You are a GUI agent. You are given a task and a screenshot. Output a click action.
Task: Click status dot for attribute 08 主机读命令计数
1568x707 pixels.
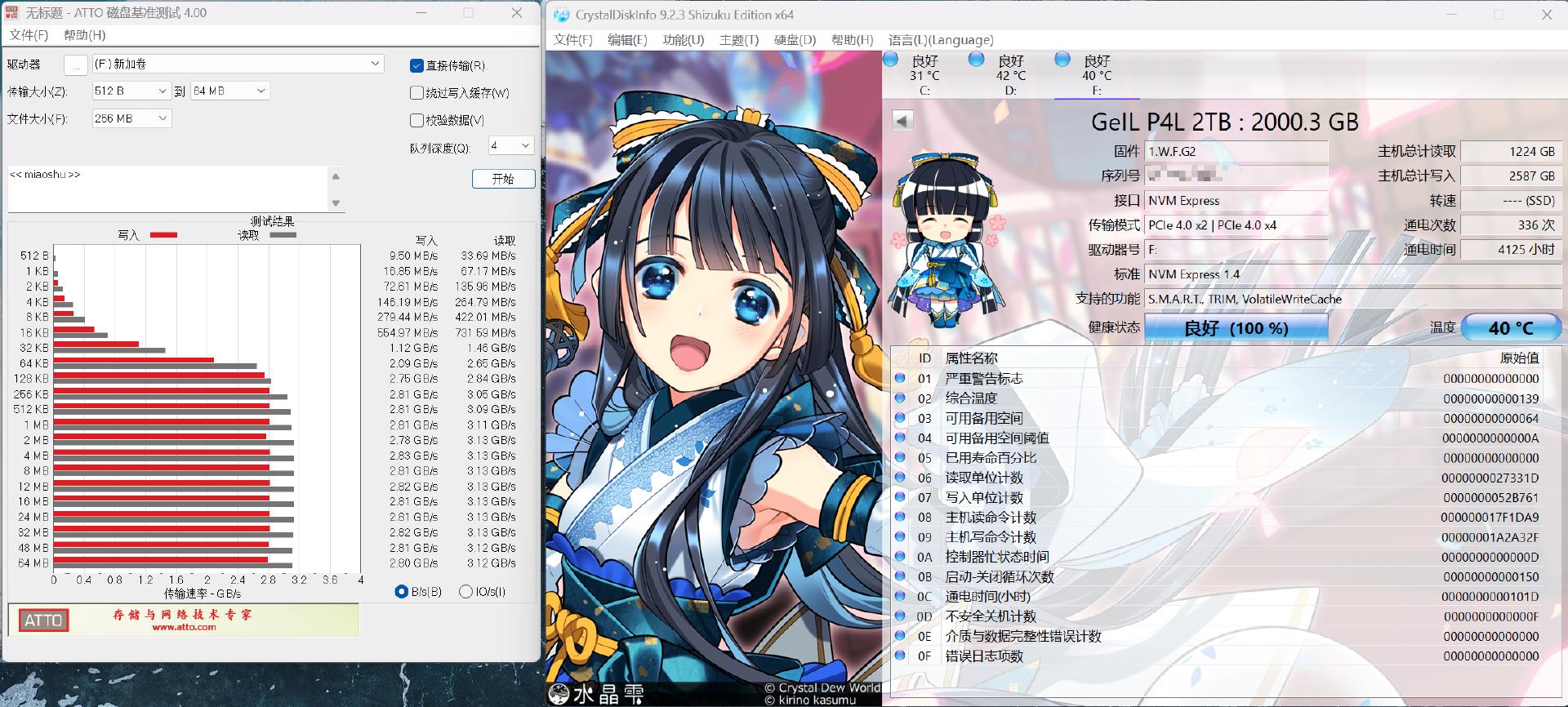pyautogui.click(x=900, y=517)
